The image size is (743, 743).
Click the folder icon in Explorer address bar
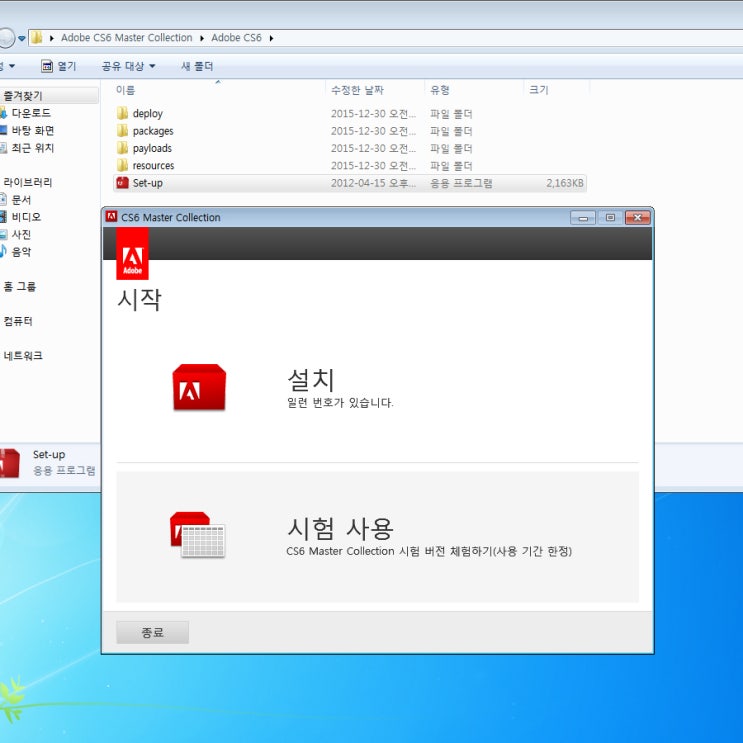pyautogui.click(x=37, y=37)
